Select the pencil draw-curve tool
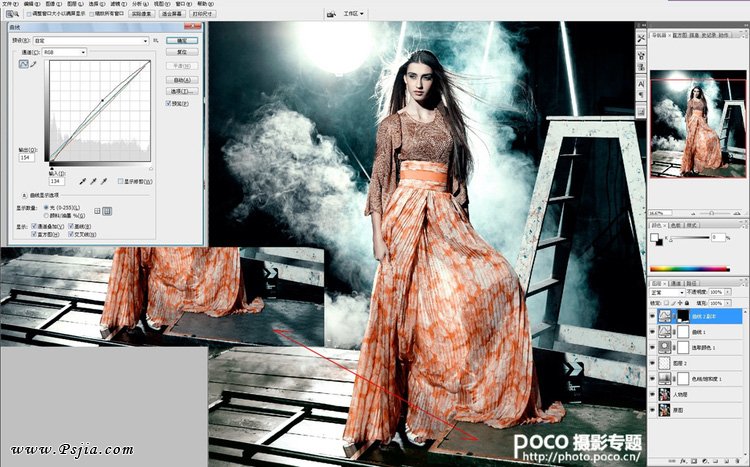750x467 pixels. pyautogui.click(x=34, y=63)
